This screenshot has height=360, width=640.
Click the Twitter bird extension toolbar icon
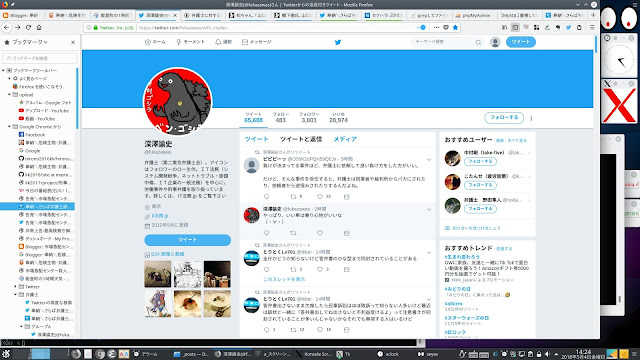568,27
